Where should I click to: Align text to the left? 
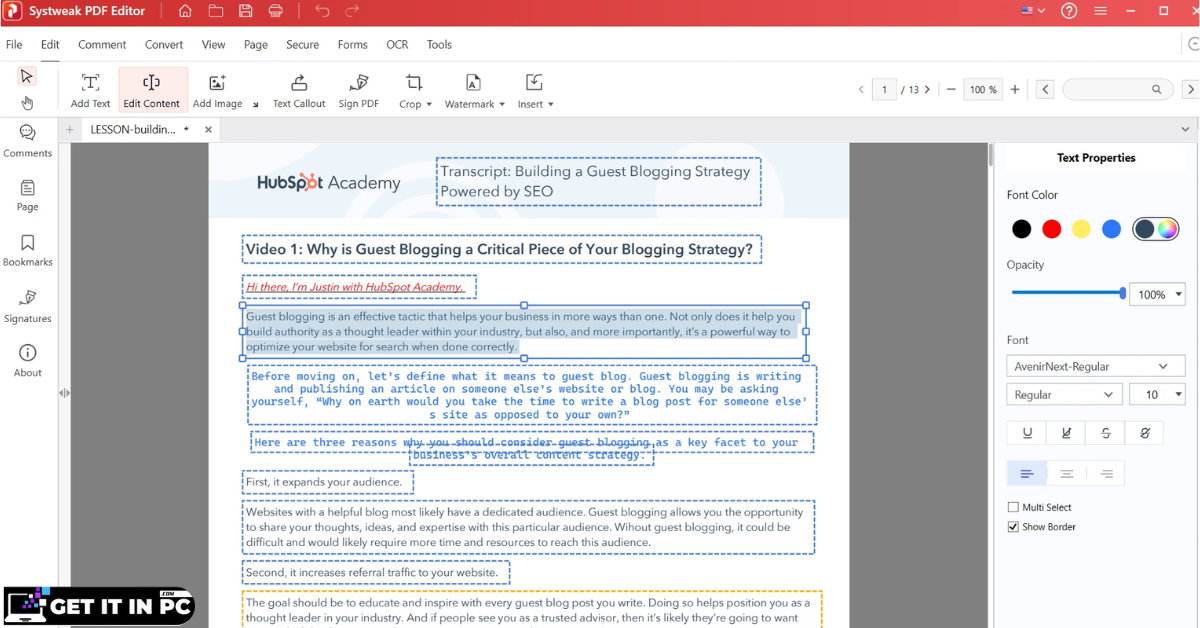[1027, 473]
